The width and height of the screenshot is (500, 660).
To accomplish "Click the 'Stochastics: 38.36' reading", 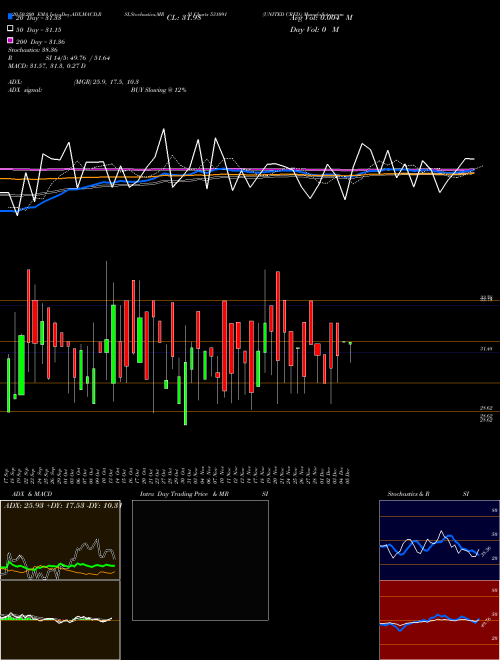I will pyautogui.click(x=33, y=50).
